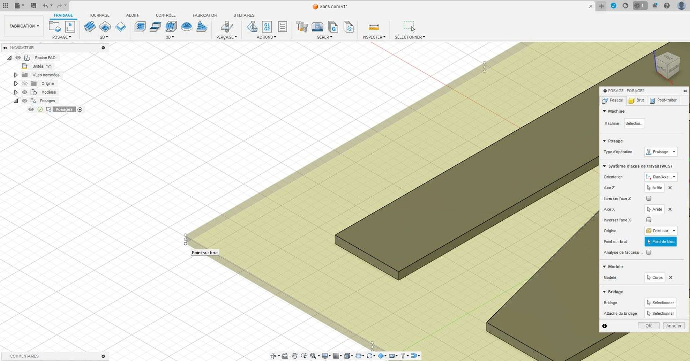
Task: Toggle the Invert X axis checkbox
Action: point(648,220)
